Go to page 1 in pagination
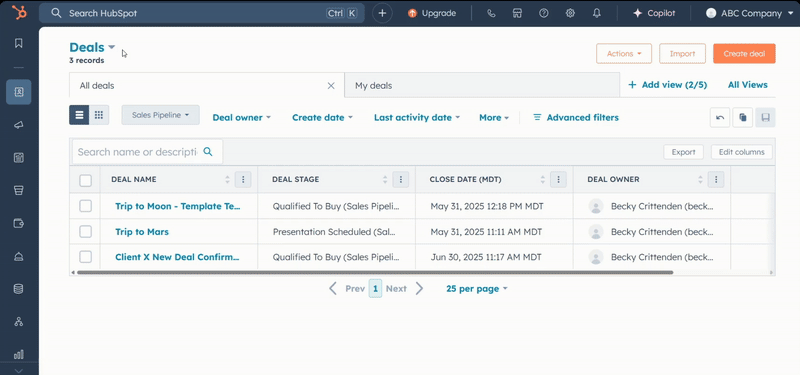 376,289
